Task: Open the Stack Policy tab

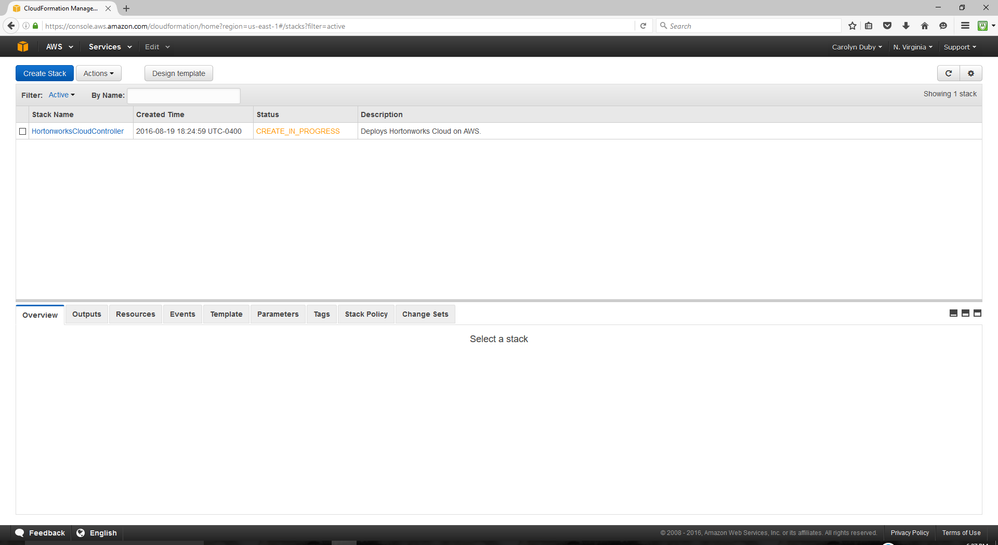Action: click(367, 314)
